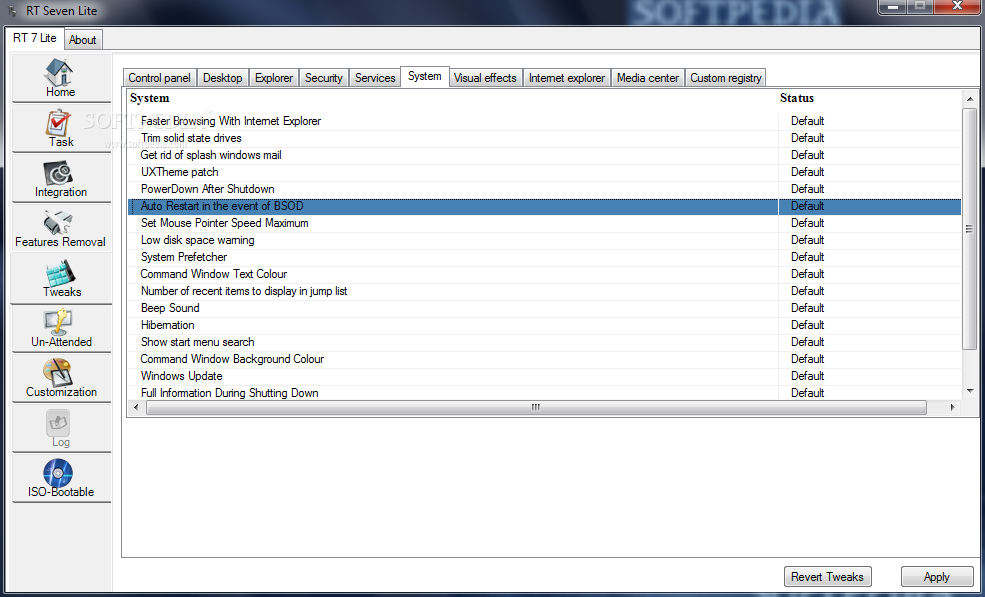Select 'Get rid of splash windows mail'

545,155
